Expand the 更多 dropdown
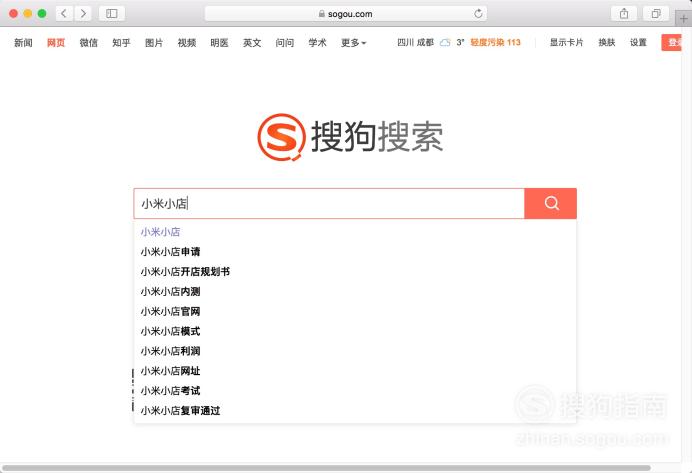 click(354, 42)
